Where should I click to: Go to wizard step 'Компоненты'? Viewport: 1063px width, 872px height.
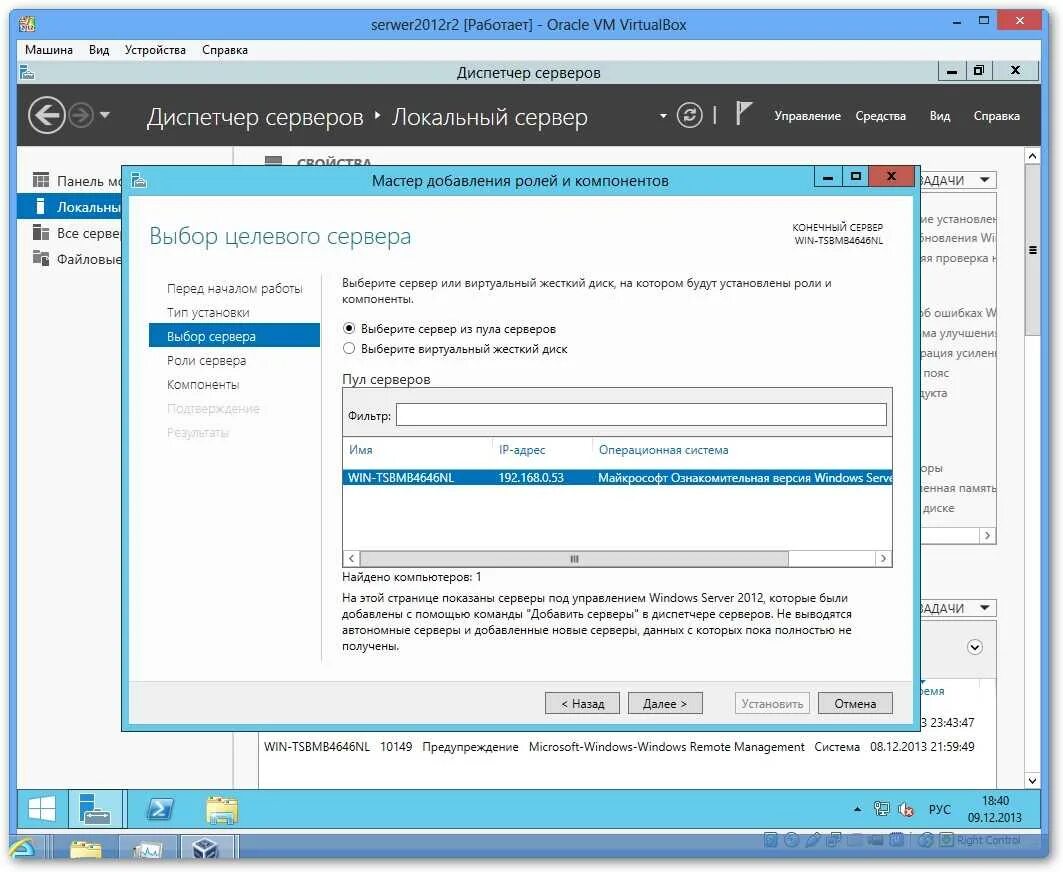(203, 384)
